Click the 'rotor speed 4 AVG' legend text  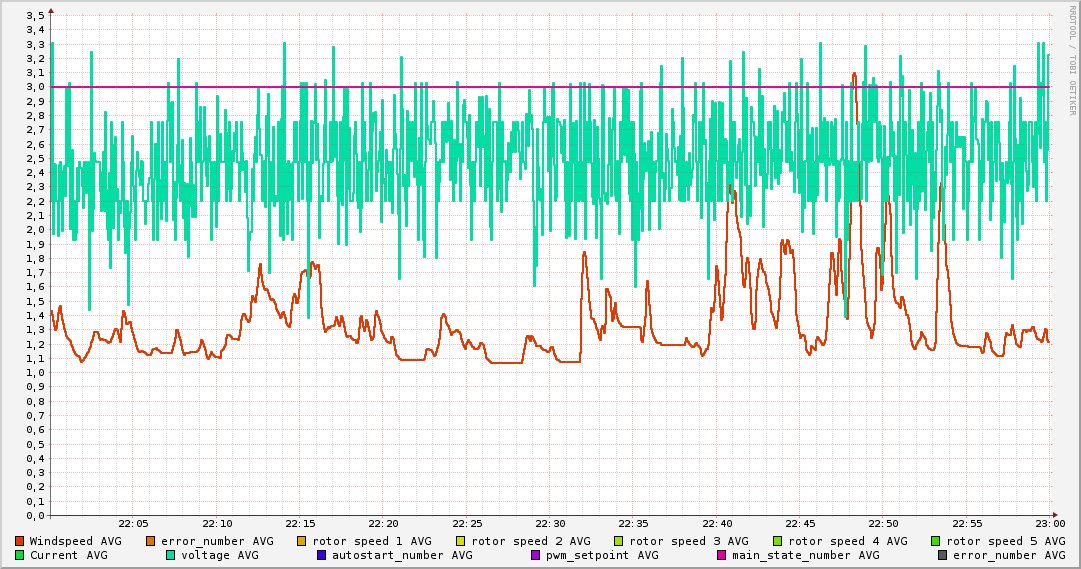tap(848, 542)
